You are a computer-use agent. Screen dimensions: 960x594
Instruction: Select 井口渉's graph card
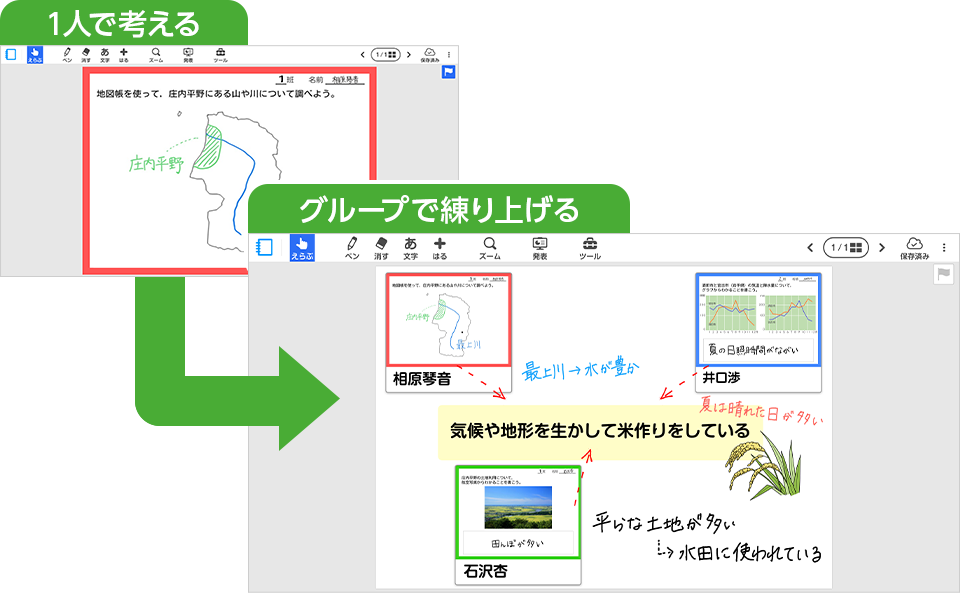tap(757, 330)
